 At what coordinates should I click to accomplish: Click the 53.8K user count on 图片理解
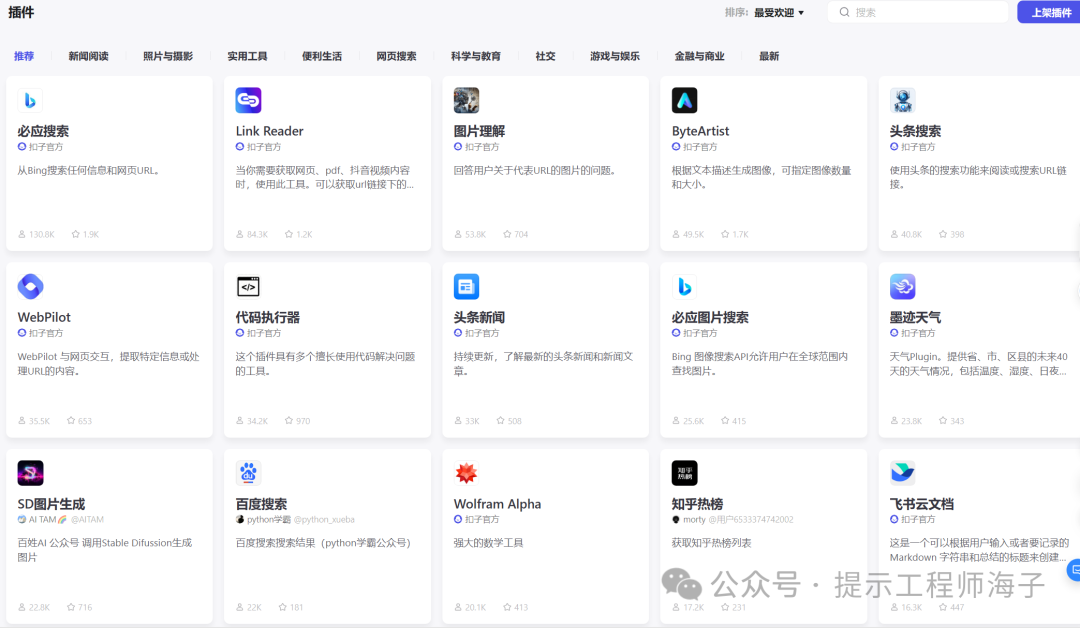tap(475, 235)
